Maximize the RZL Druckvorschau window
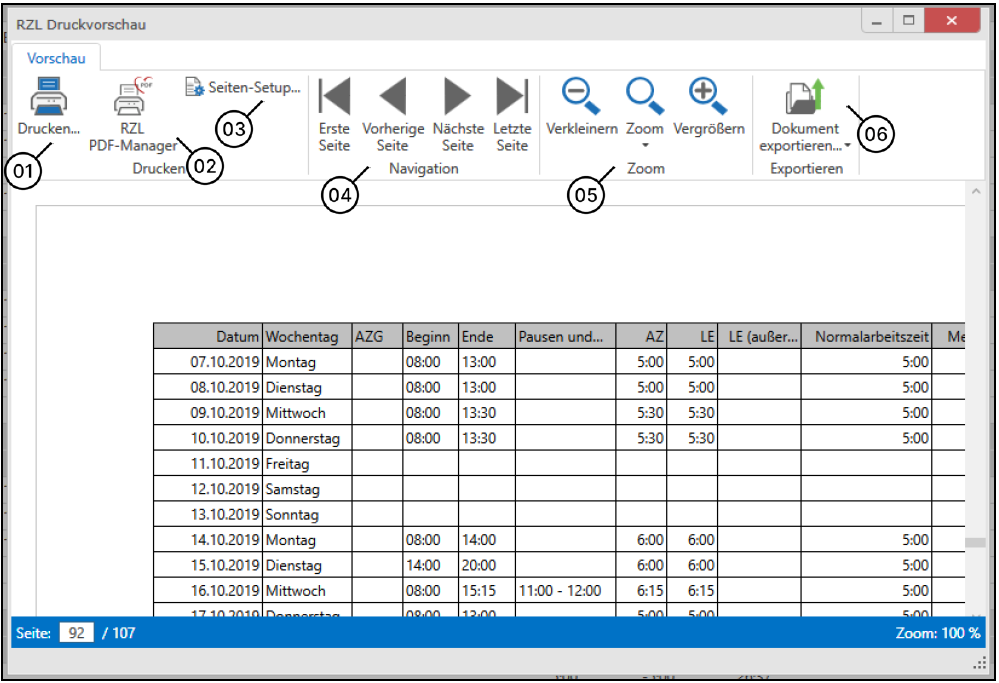 point(909,22)
